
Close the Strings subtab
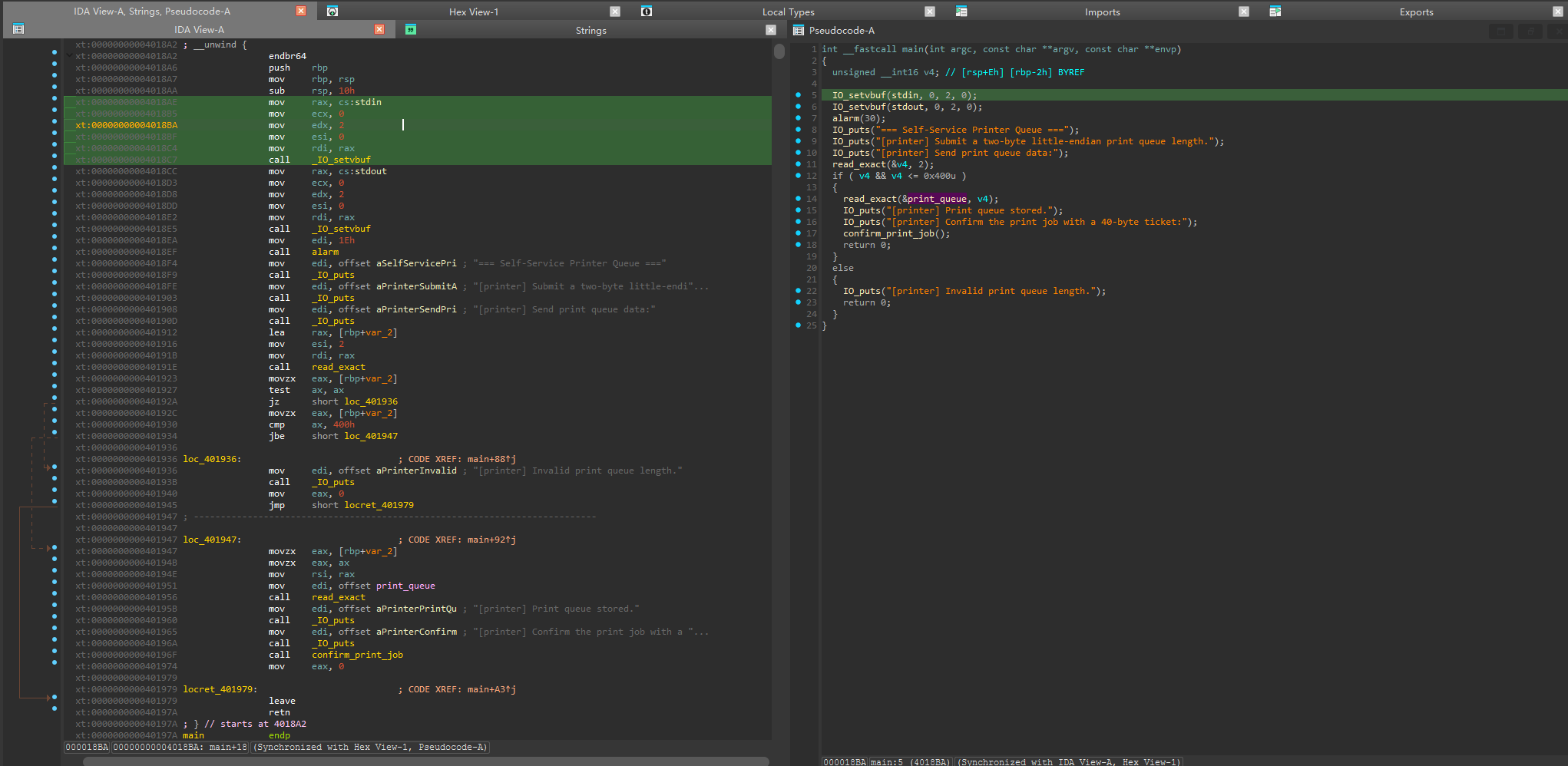click(771, 30)
